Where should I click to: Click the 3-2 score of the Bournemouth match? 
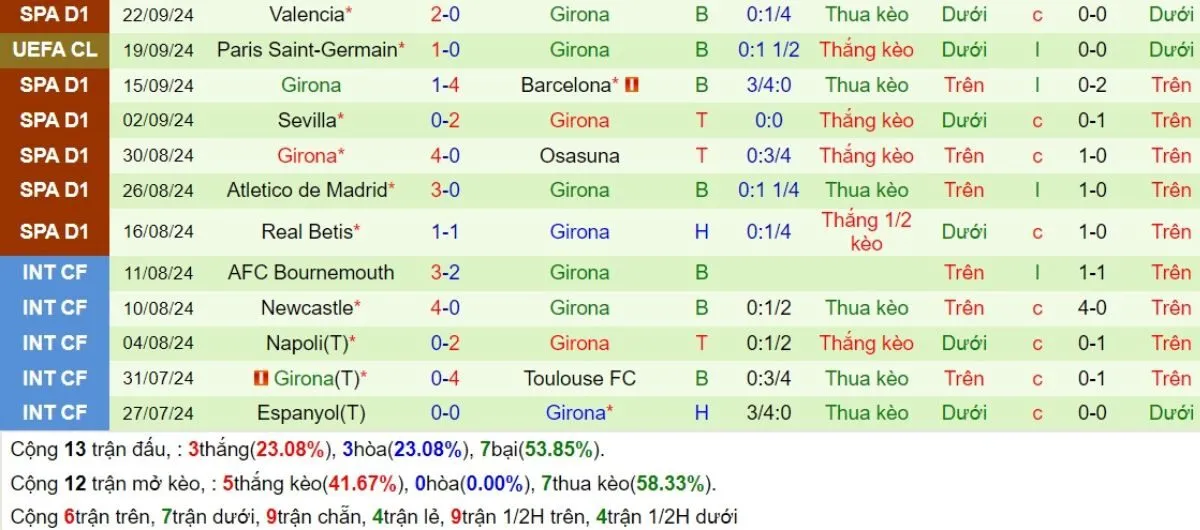pos(445,272)
